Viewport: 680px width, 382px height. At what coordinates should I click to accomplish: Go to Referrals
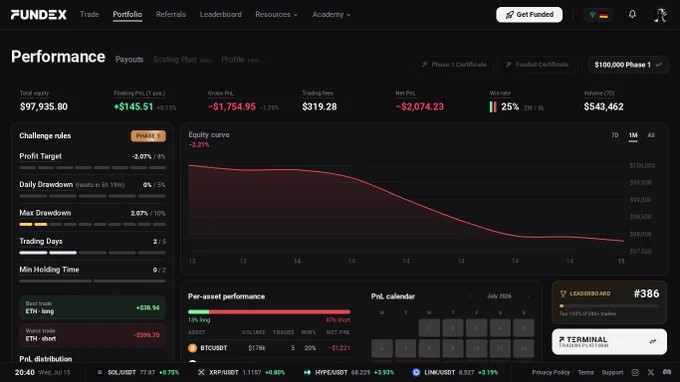click(171, 14)
